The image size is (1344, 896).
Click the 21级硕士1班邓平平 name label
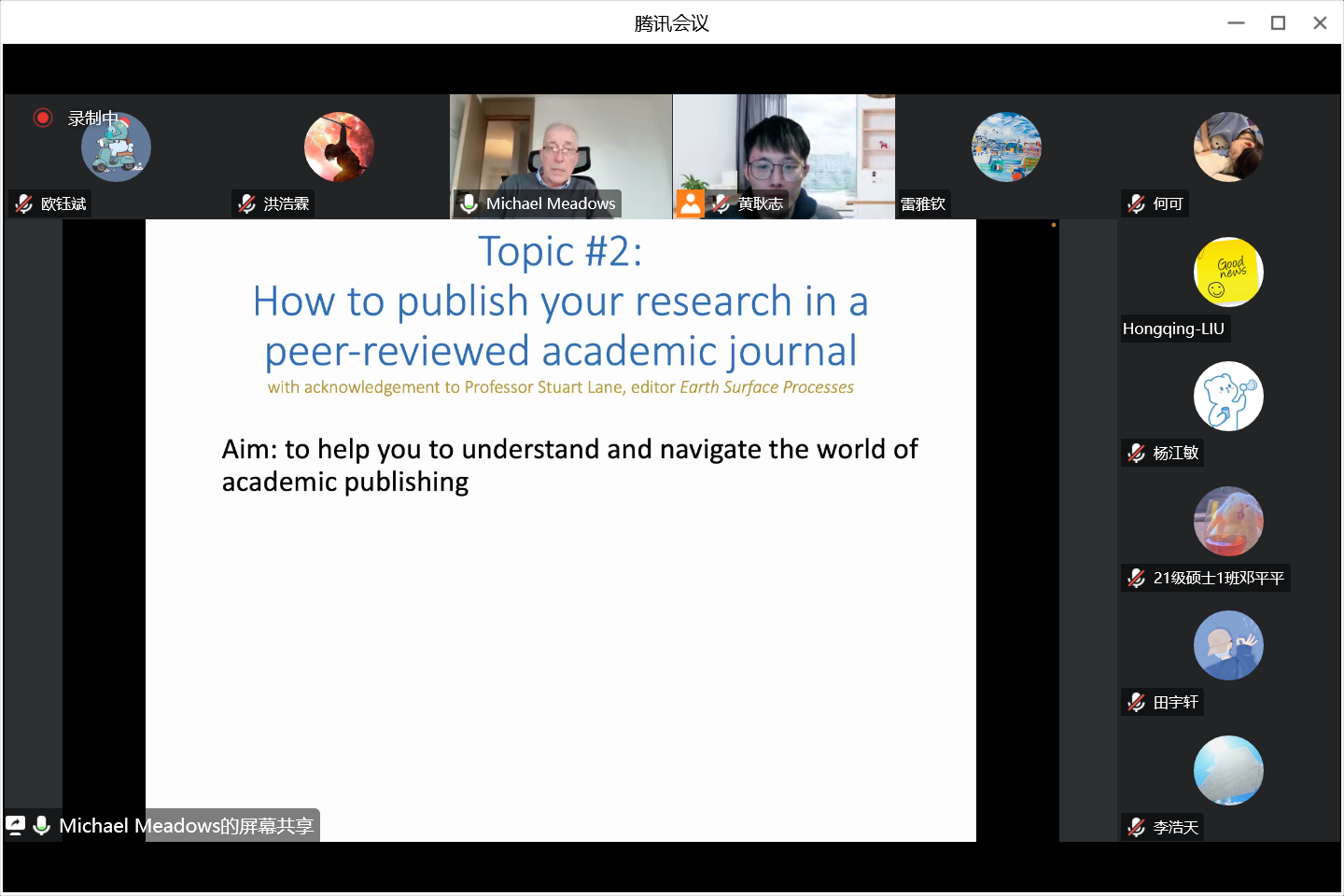1217,578
